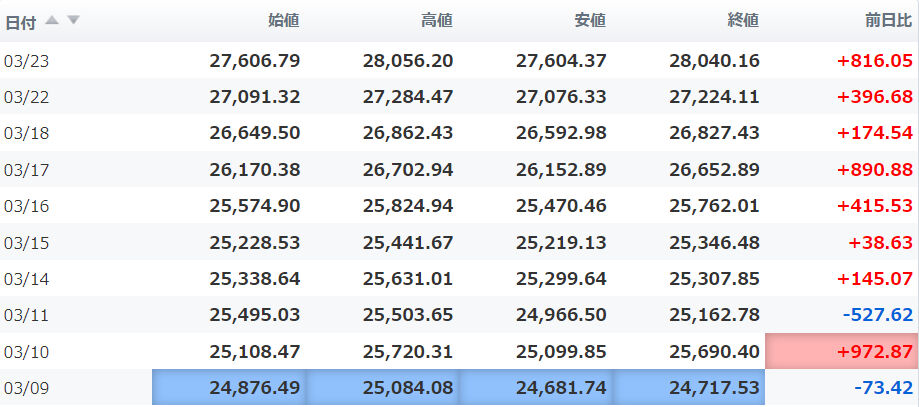Image resolution: width=919 pixels, height=407 pixels.
Task: Select the 高値 column header
Action: pyautogui.click(x=437, y=21)
